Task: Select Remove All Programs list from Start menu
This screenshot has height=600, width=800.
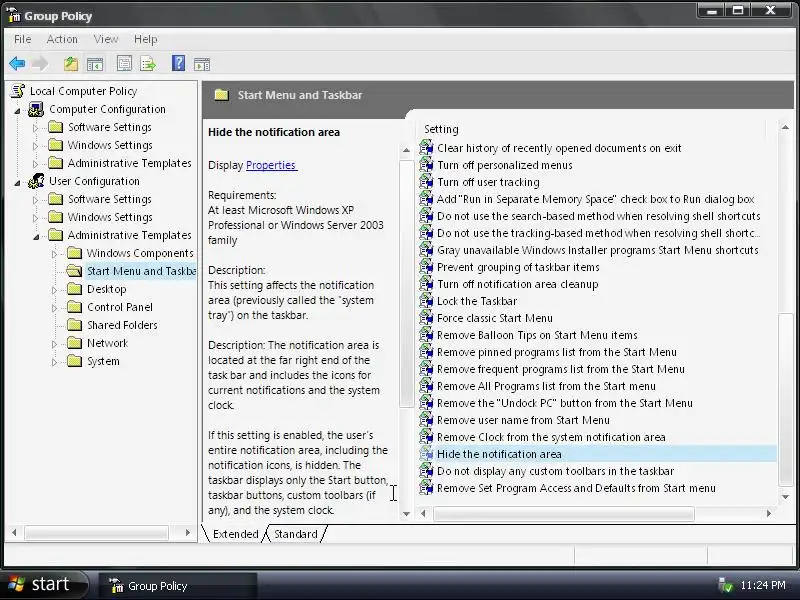Action: coord(546,386)
